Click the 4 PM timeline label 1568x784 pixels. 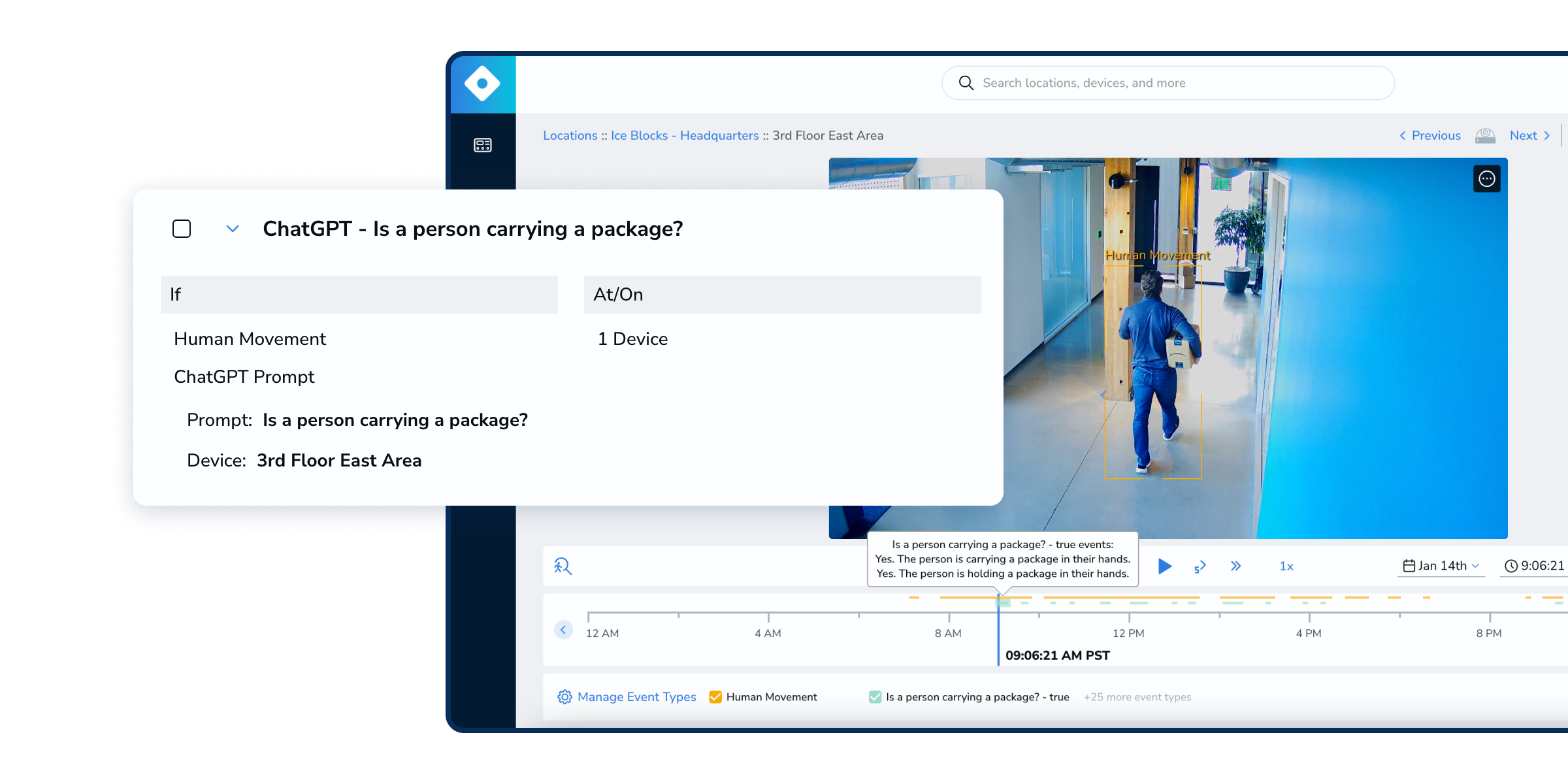click(1309, 633)
